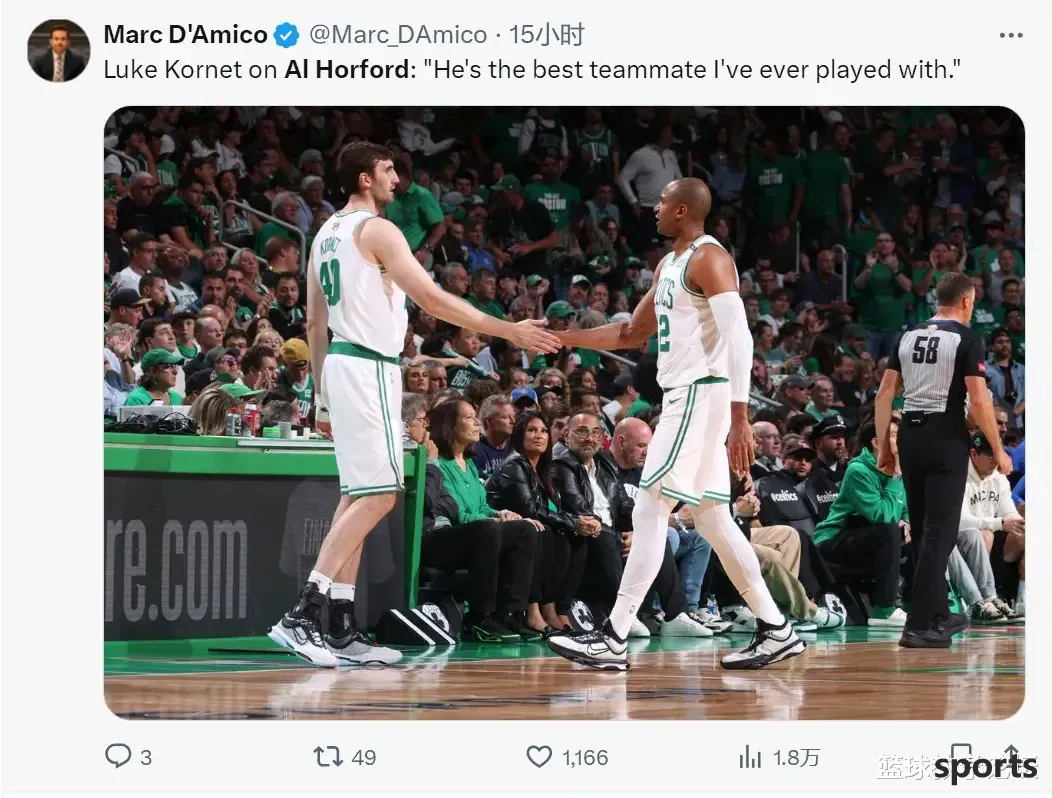This screenshot has height=798, width=1052.
Task: Click the bookmark icon
Action: tap(961, 756)
